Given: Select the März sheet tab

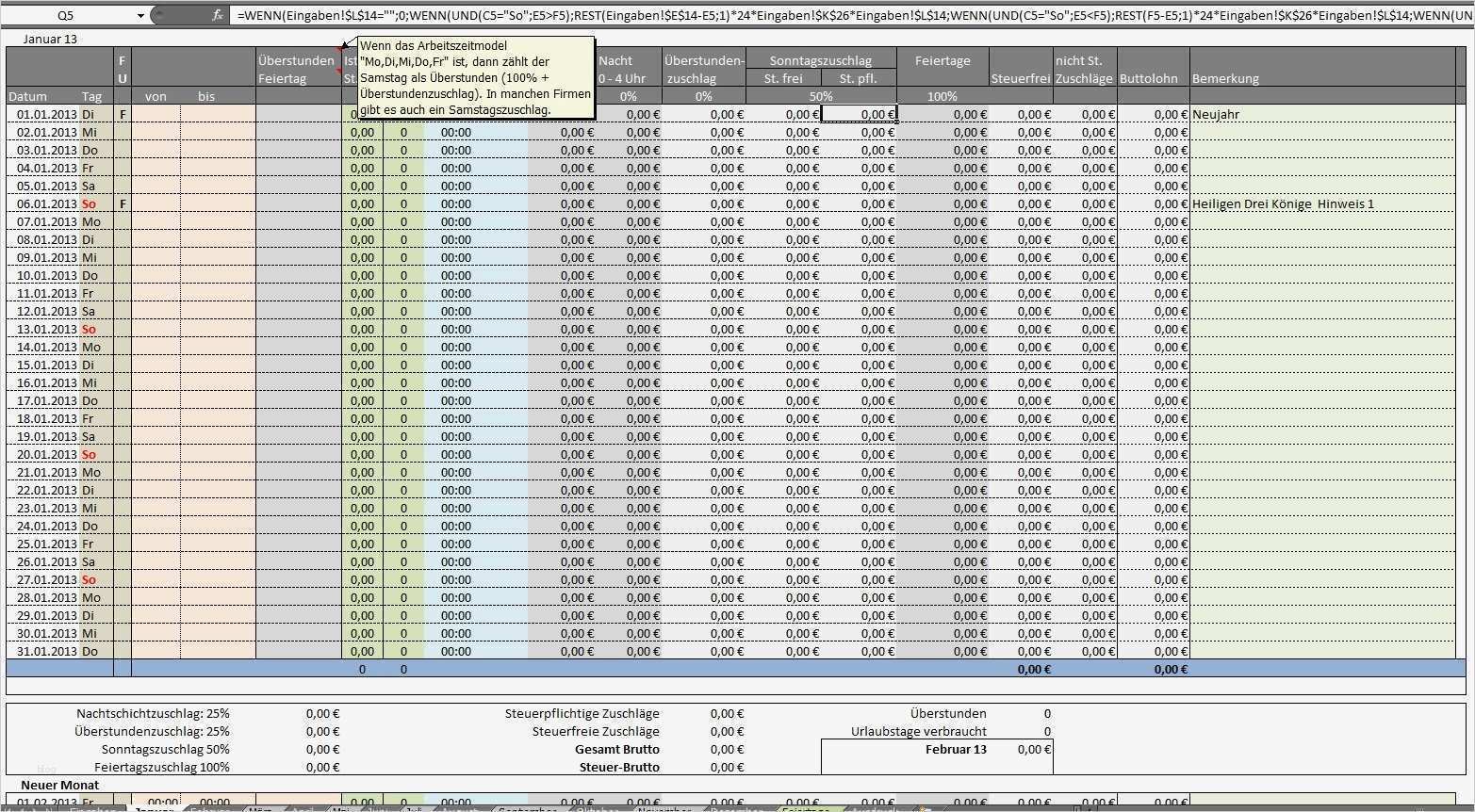Looking at the screenshot, I should (x=261, y=809).
